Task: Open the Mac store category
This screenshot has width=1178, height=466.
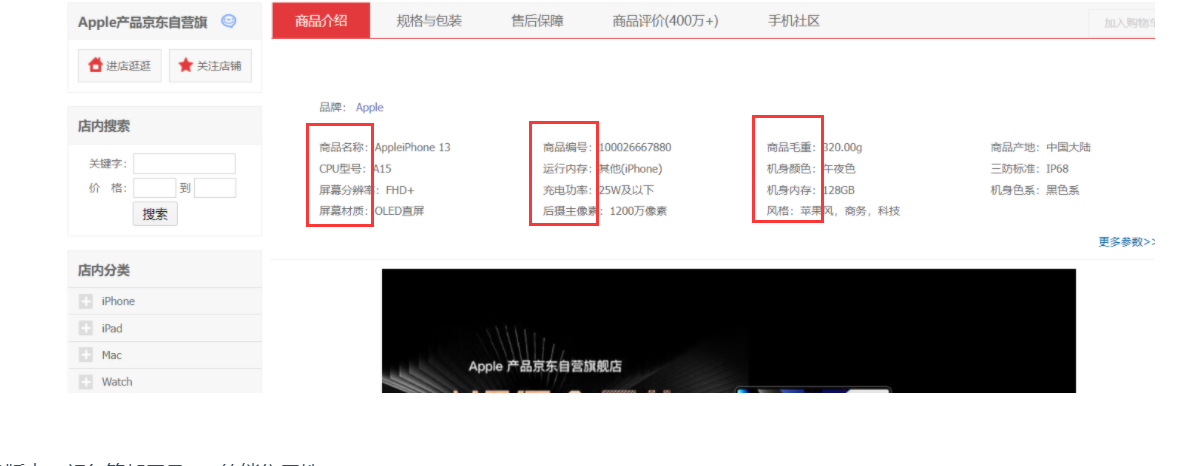Action: [x=111, y=355]
